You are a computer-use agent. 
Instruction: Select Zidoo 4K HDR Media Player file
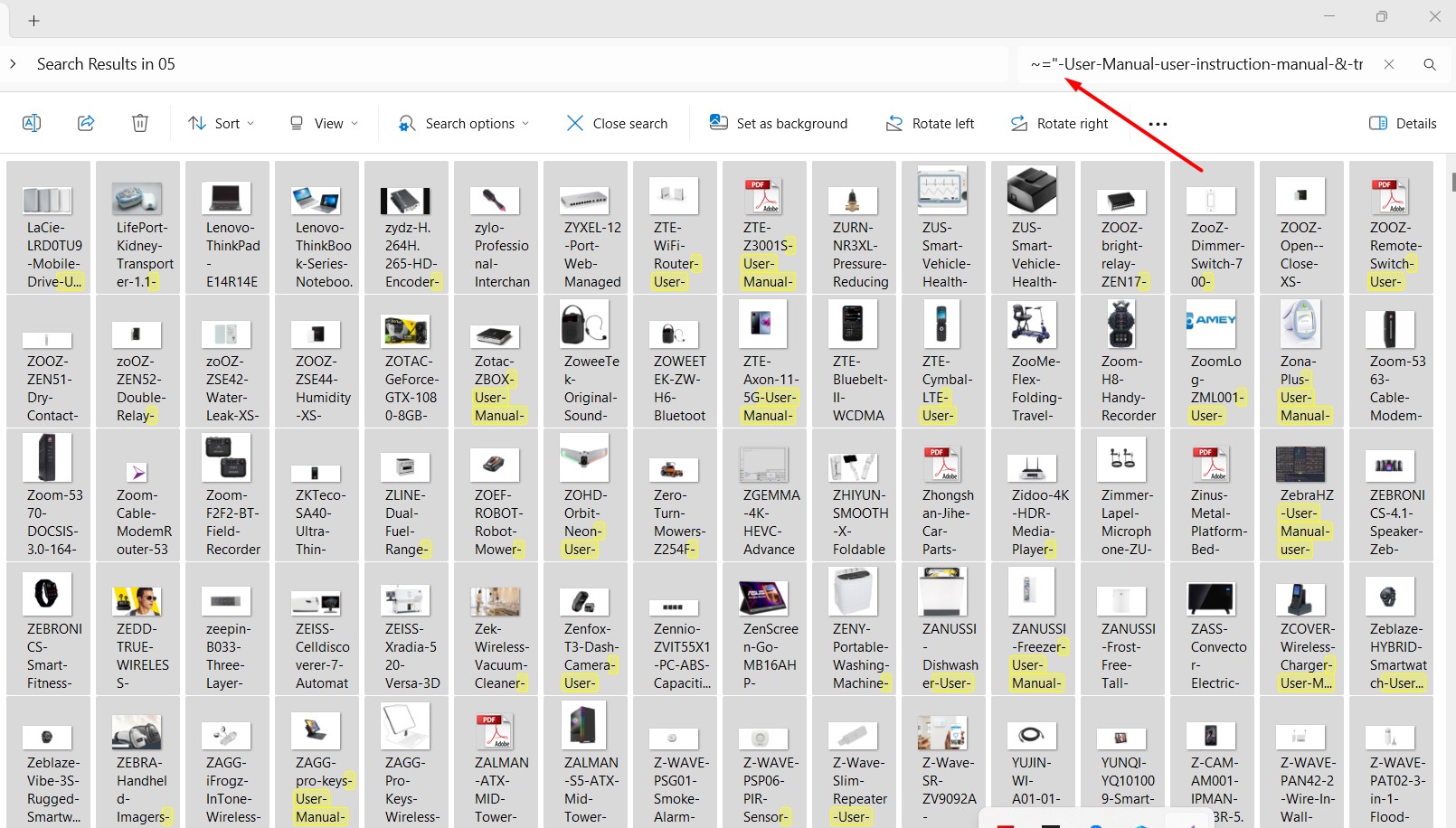[1034, 495]
